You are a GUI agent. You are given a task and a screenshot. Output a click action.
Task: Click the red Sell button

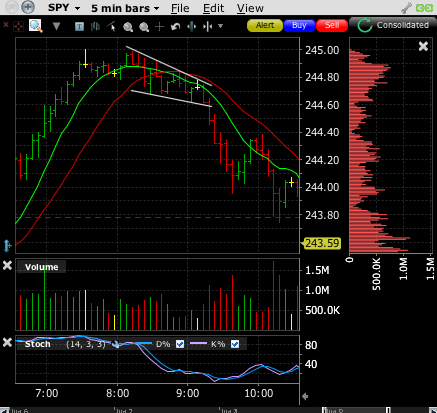[x=332, y=25]
